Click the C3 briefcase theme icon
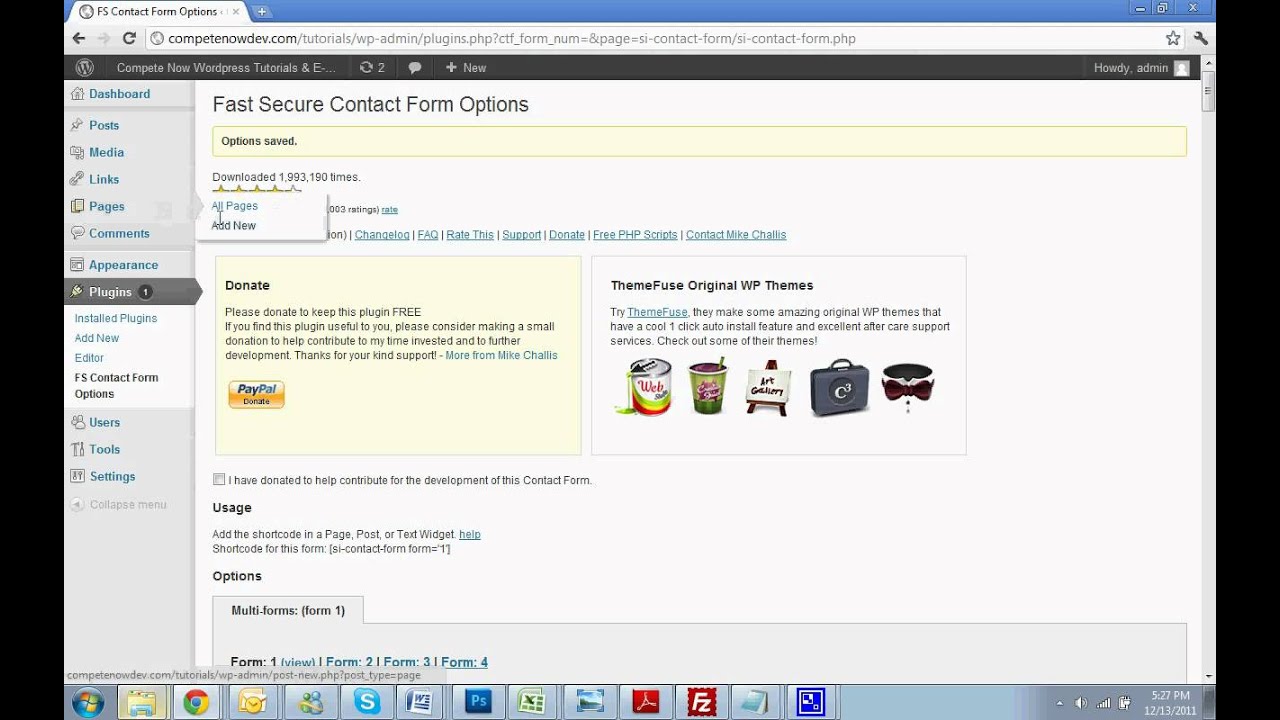 tap(838, 387)
